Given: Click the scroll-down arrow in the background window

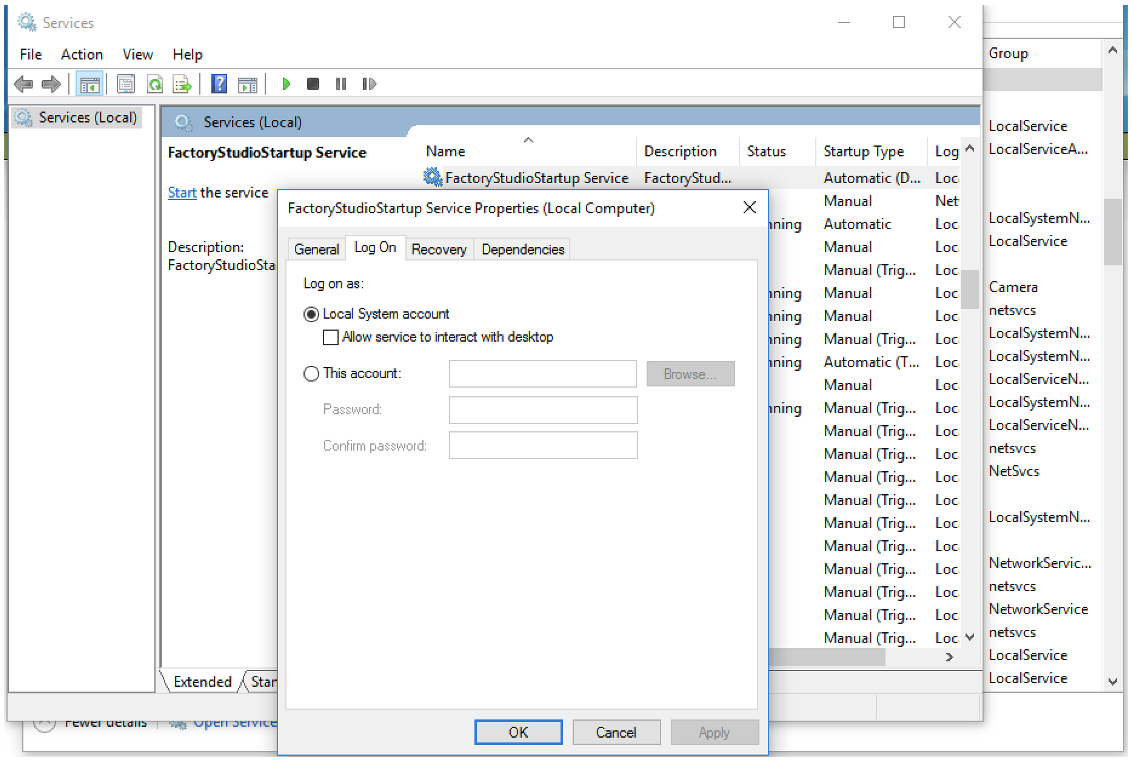Looking at the screenshot, I should pos(1113,681).
